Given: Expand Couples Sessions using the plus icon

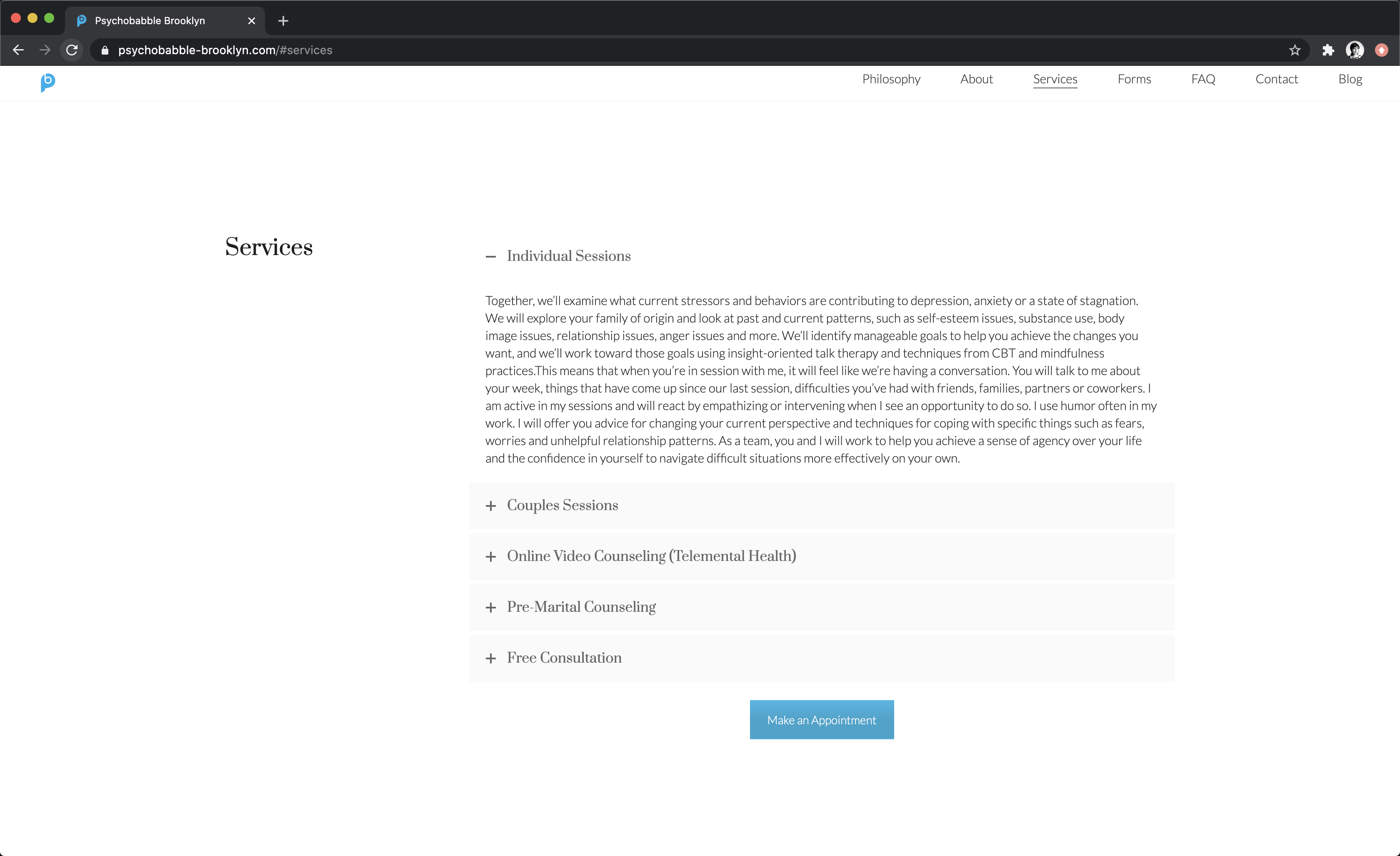Looking at the screenshot, I should click(491, 506).
